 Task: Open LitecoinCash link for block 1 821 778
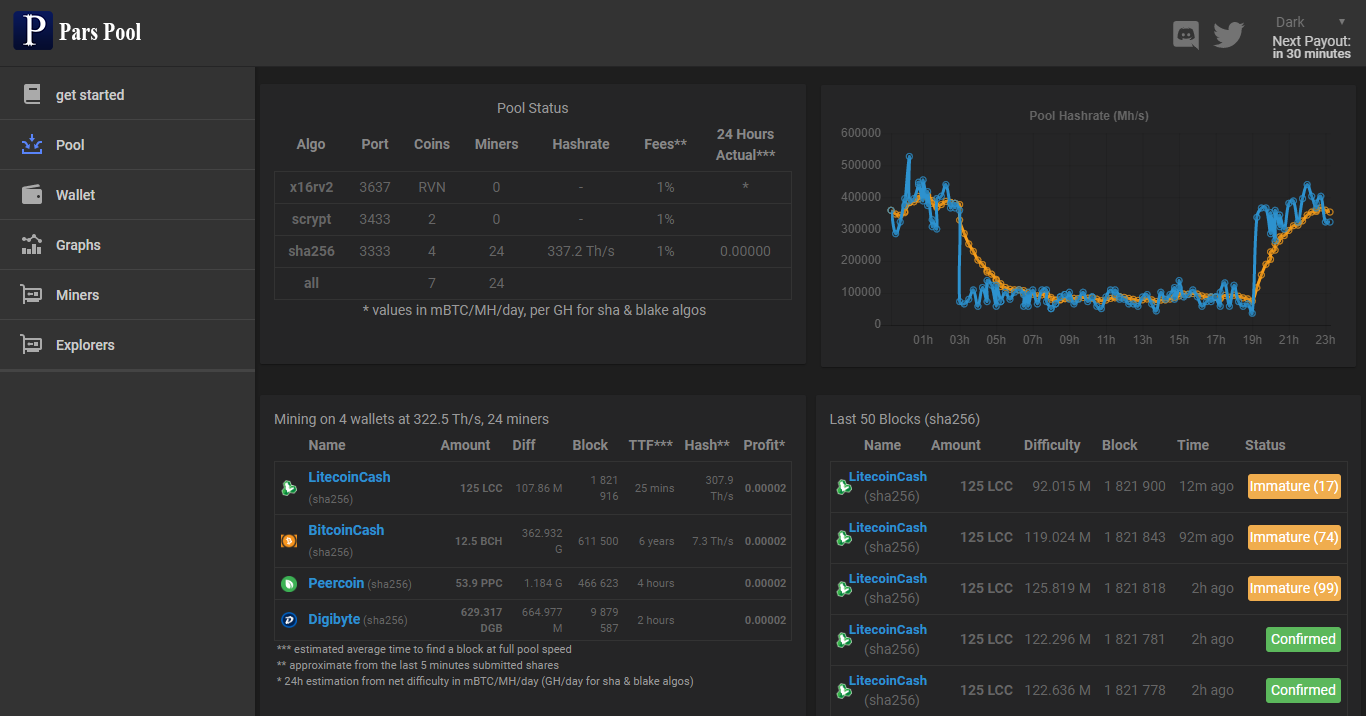click(x=888, y=681)
